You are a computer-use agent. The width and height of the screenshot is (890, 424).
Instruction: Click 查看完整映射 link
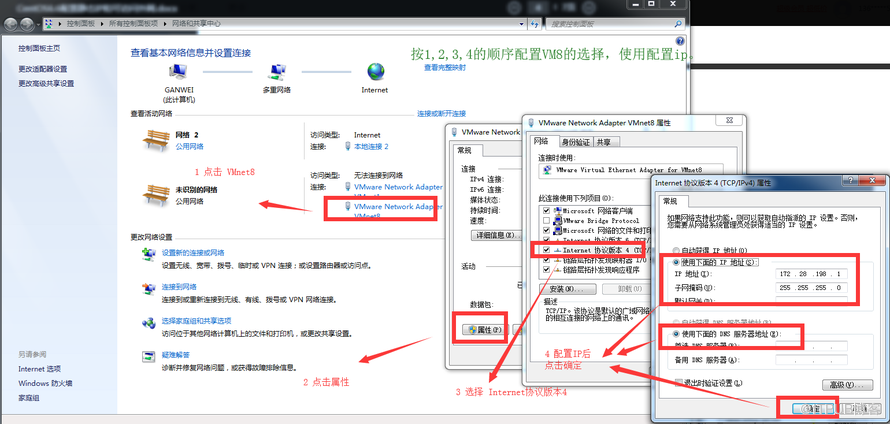click(445, 67)
